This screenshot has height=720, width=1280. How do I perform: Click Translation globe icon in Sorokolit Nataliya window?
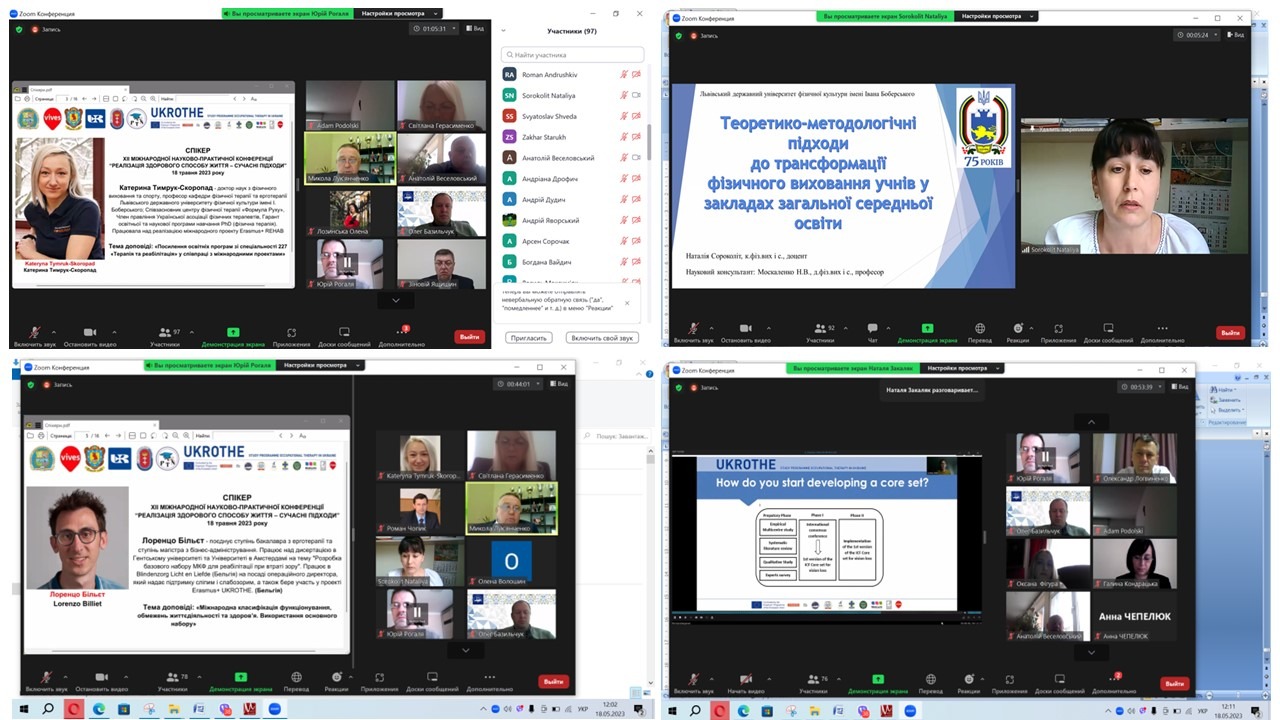979,331
